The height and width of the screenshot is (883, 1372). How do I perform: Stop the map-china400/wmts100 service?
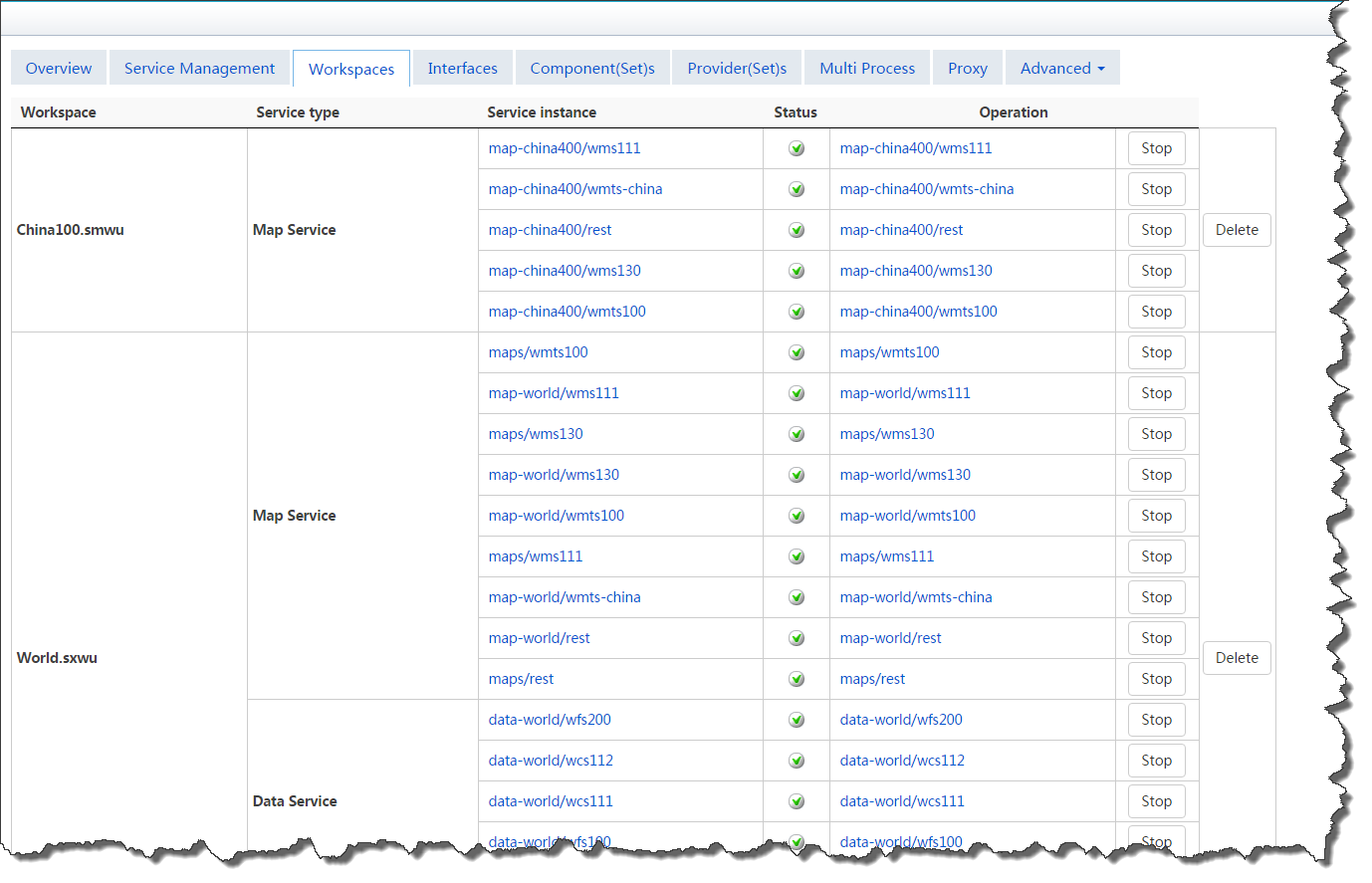coord(1156,312)
